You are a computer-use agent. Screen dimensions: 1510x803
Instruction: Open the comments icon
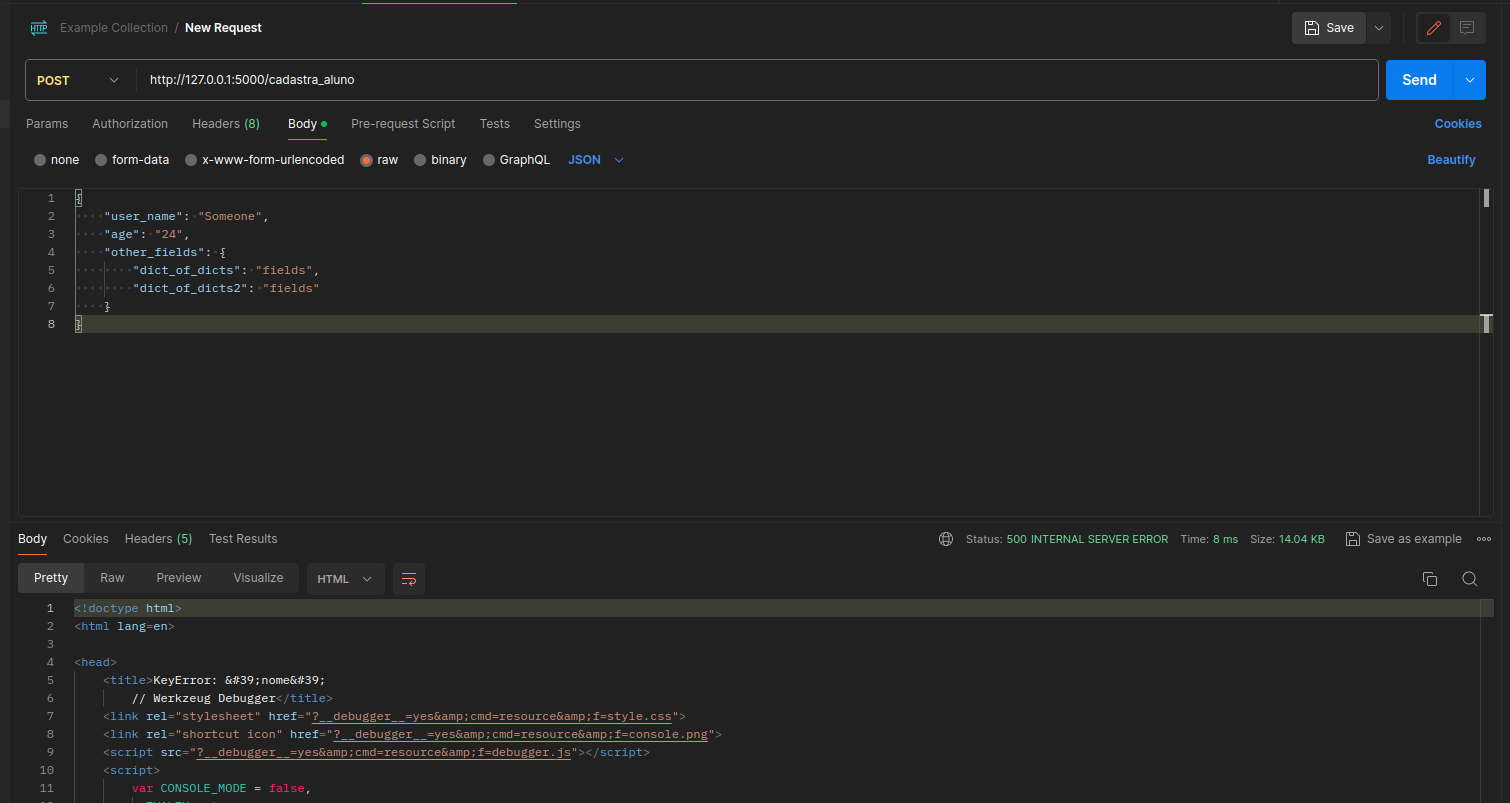tap(1467, 28)
